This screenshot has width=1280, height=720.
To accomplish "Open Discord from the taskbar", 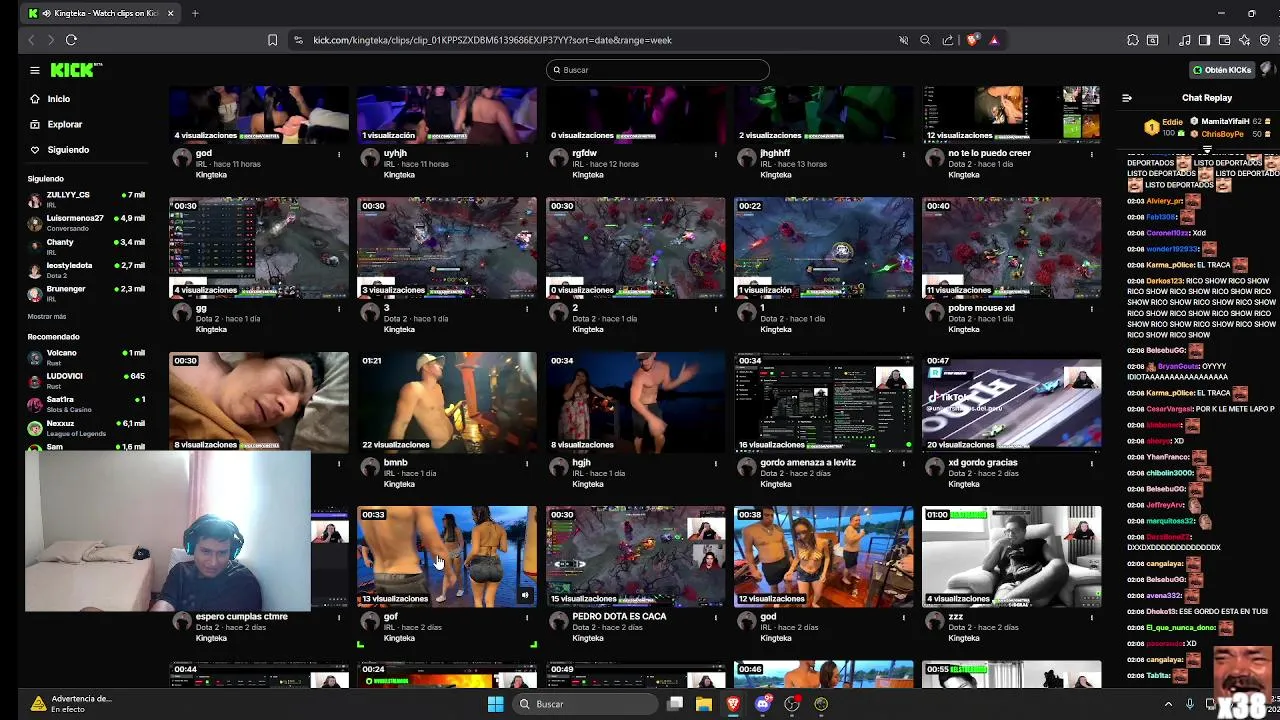I will click(x=763, y=704).
